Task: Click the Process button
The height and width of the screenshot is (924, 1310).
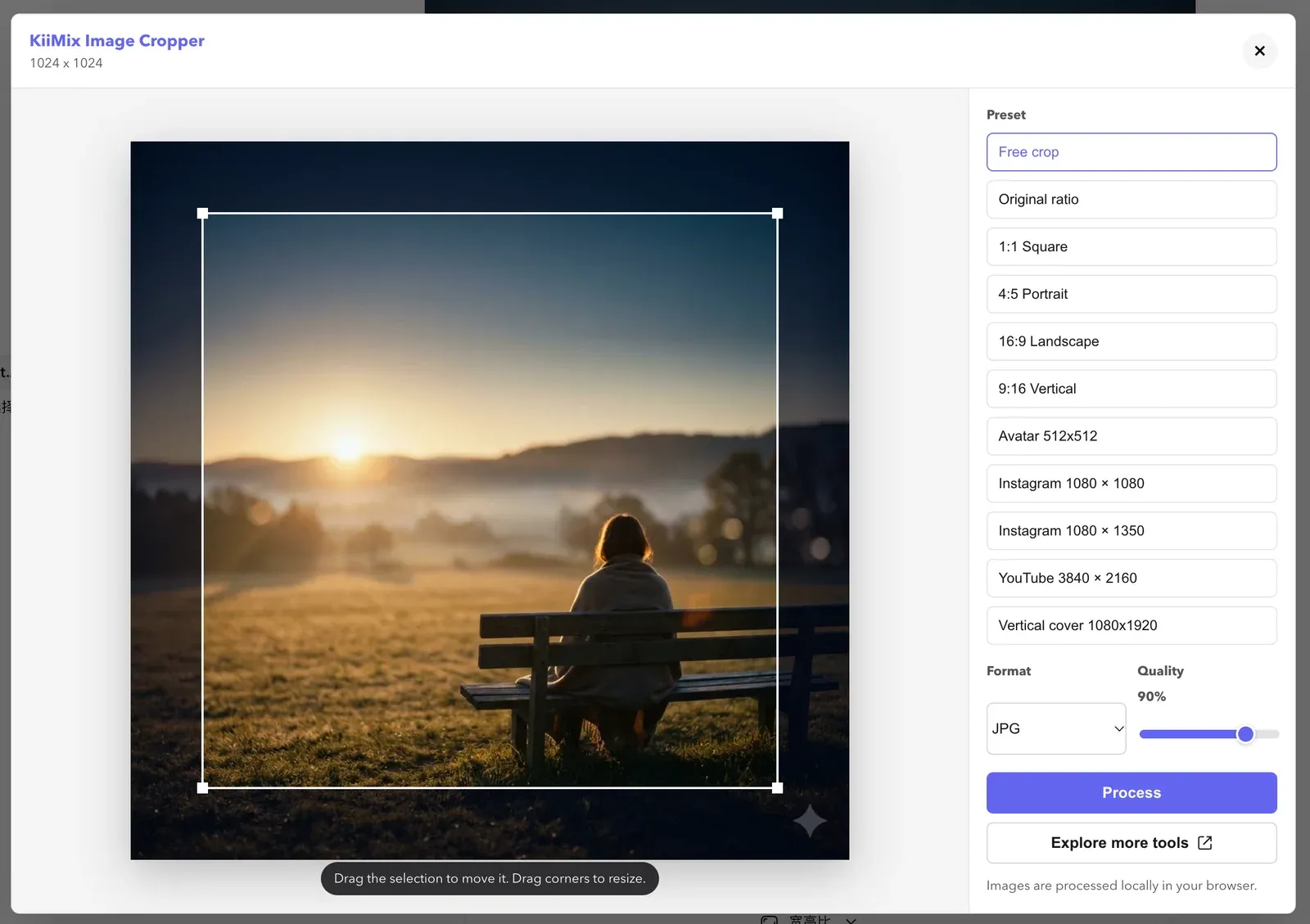Action: (1132, 793)
